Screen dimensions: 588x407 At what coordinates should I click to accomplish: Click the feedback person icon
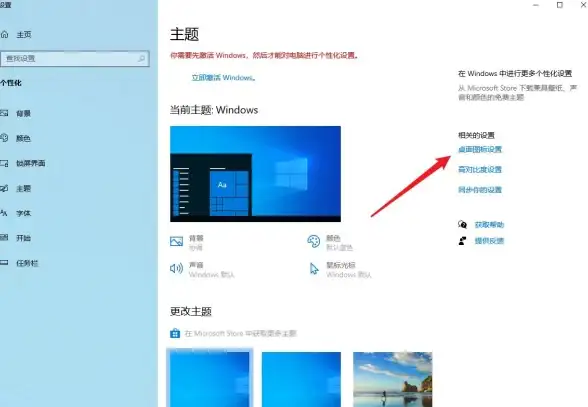click(x=462, y=241)
